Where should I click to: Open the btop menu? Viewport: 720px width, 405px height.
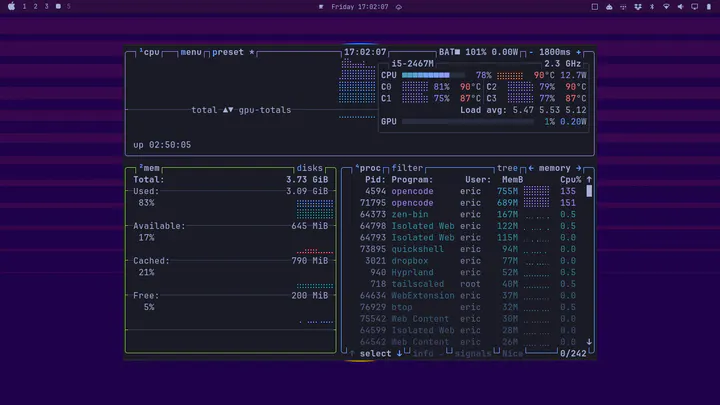point(191,52)
